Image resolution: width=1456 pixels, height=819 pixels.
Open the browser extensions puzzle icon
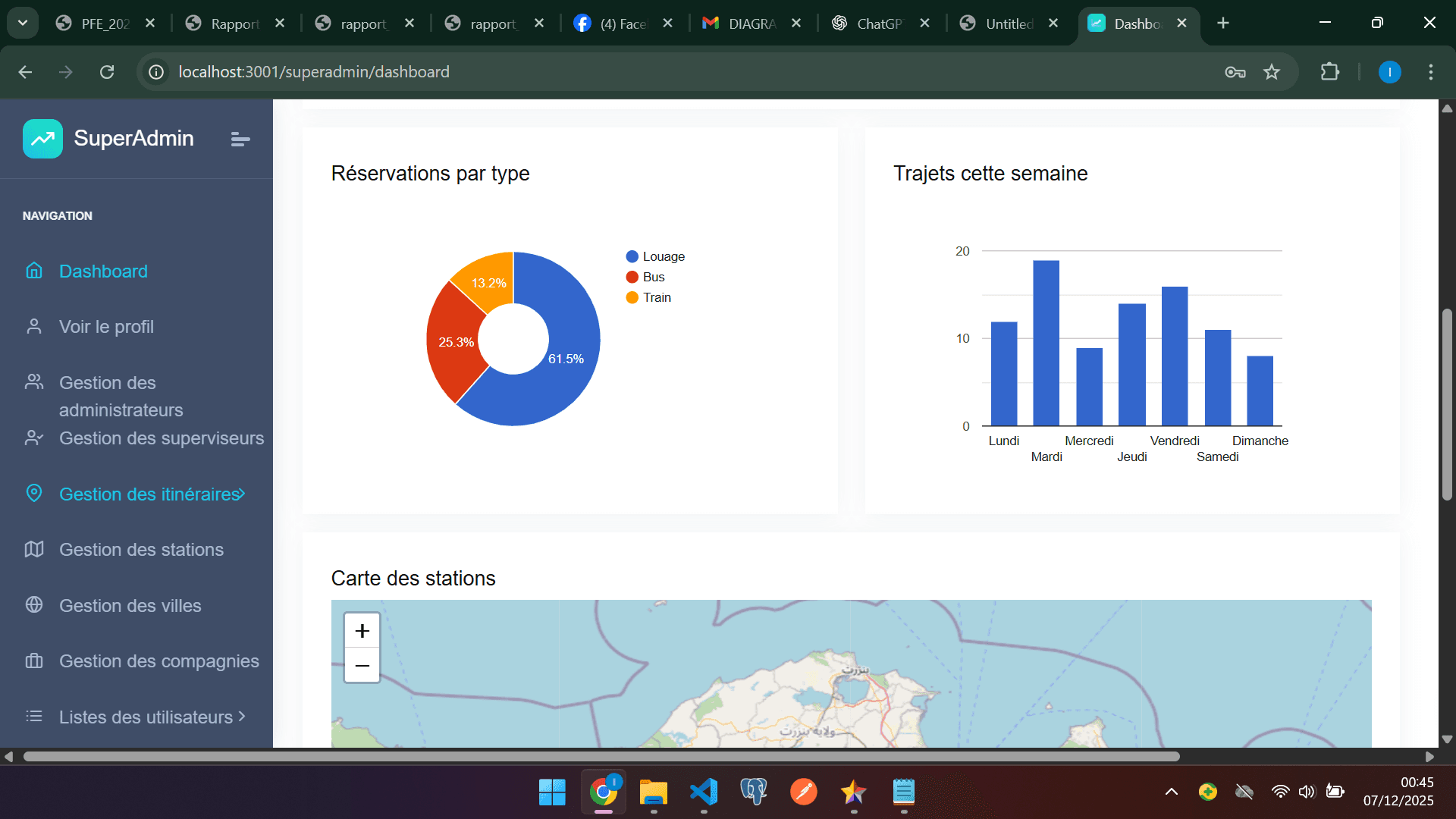[1329, 72]
